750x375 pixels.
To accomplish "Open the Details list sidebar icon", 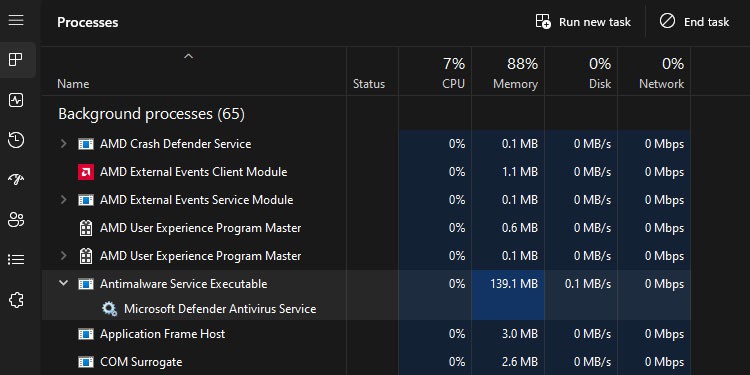I will pyautogui.click(x=16, y=260).
